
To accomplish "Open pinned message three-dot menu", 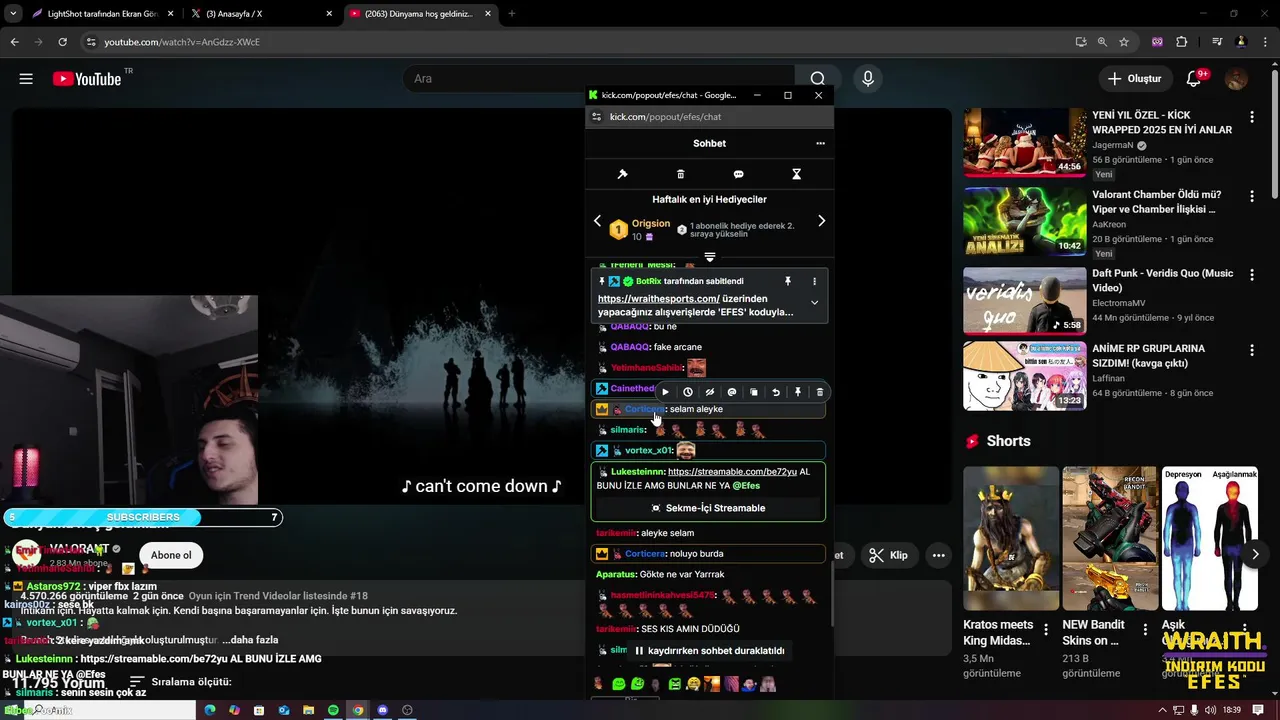I will pyautogui.click(x=814, y=282).
